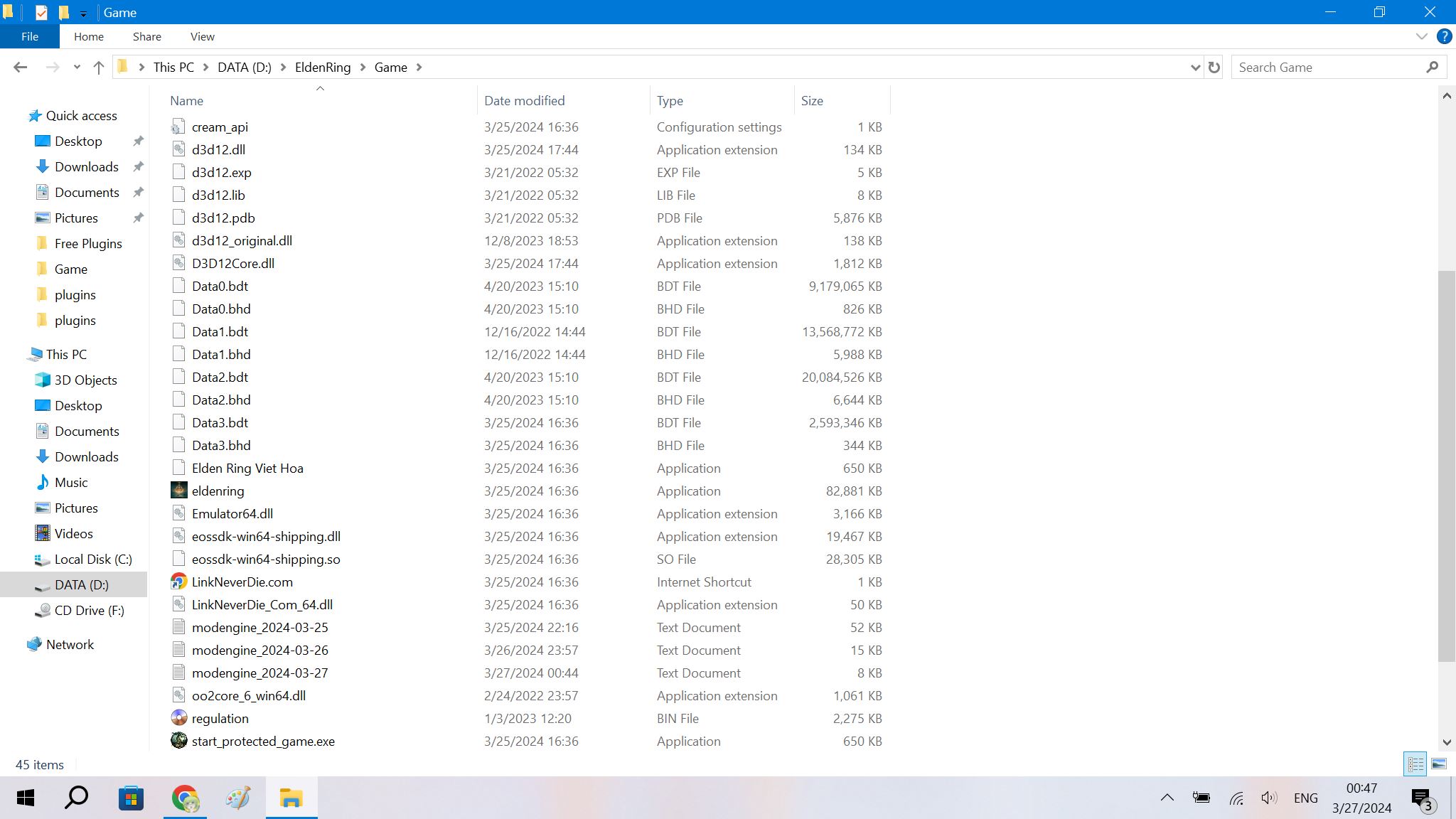Switch to large thumbnails view icon
Viewport: 1456px width, 819px height.
1439,764
